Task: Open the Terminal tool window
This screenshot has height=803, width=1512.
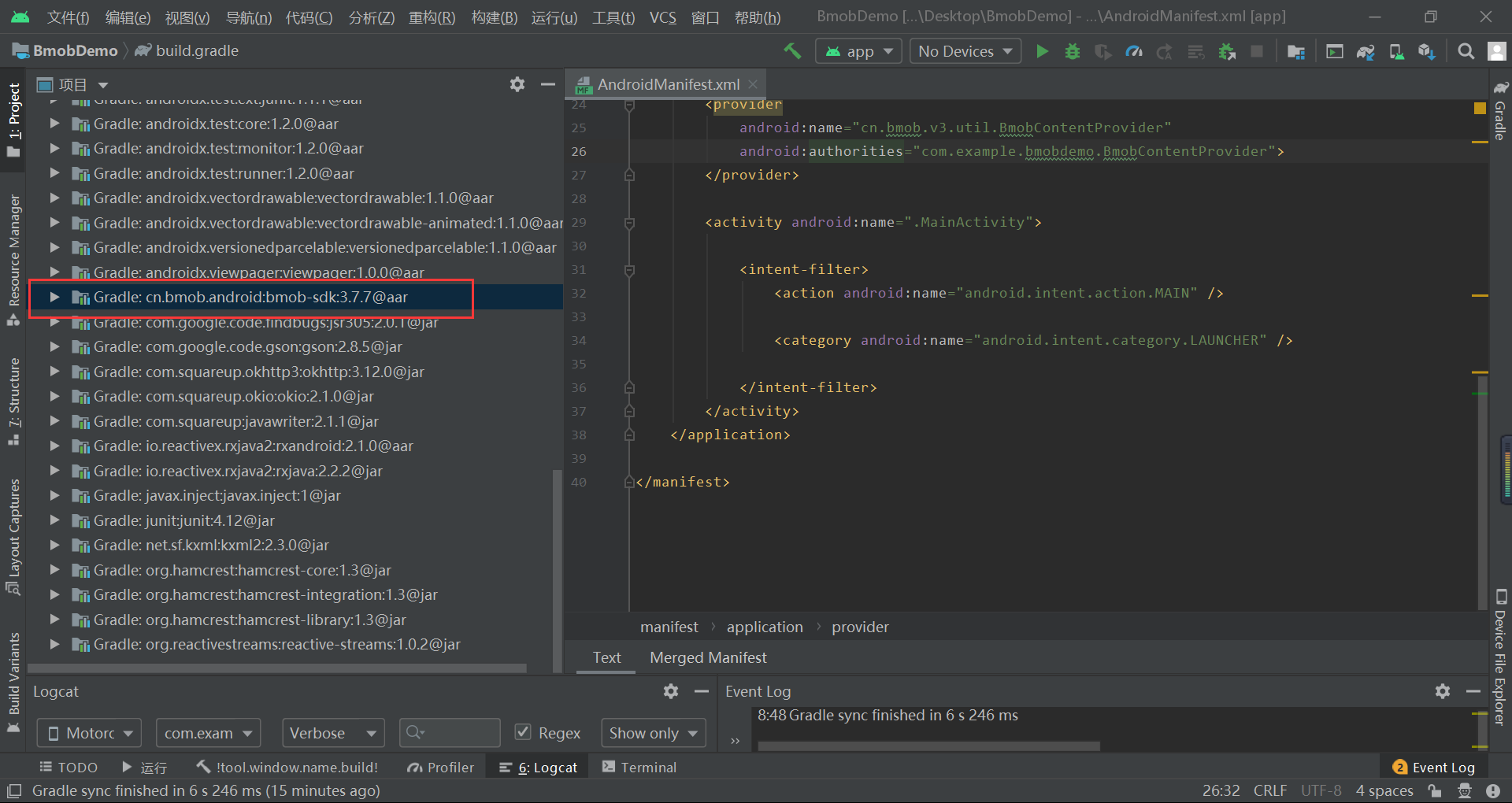Action: point(639,766)
